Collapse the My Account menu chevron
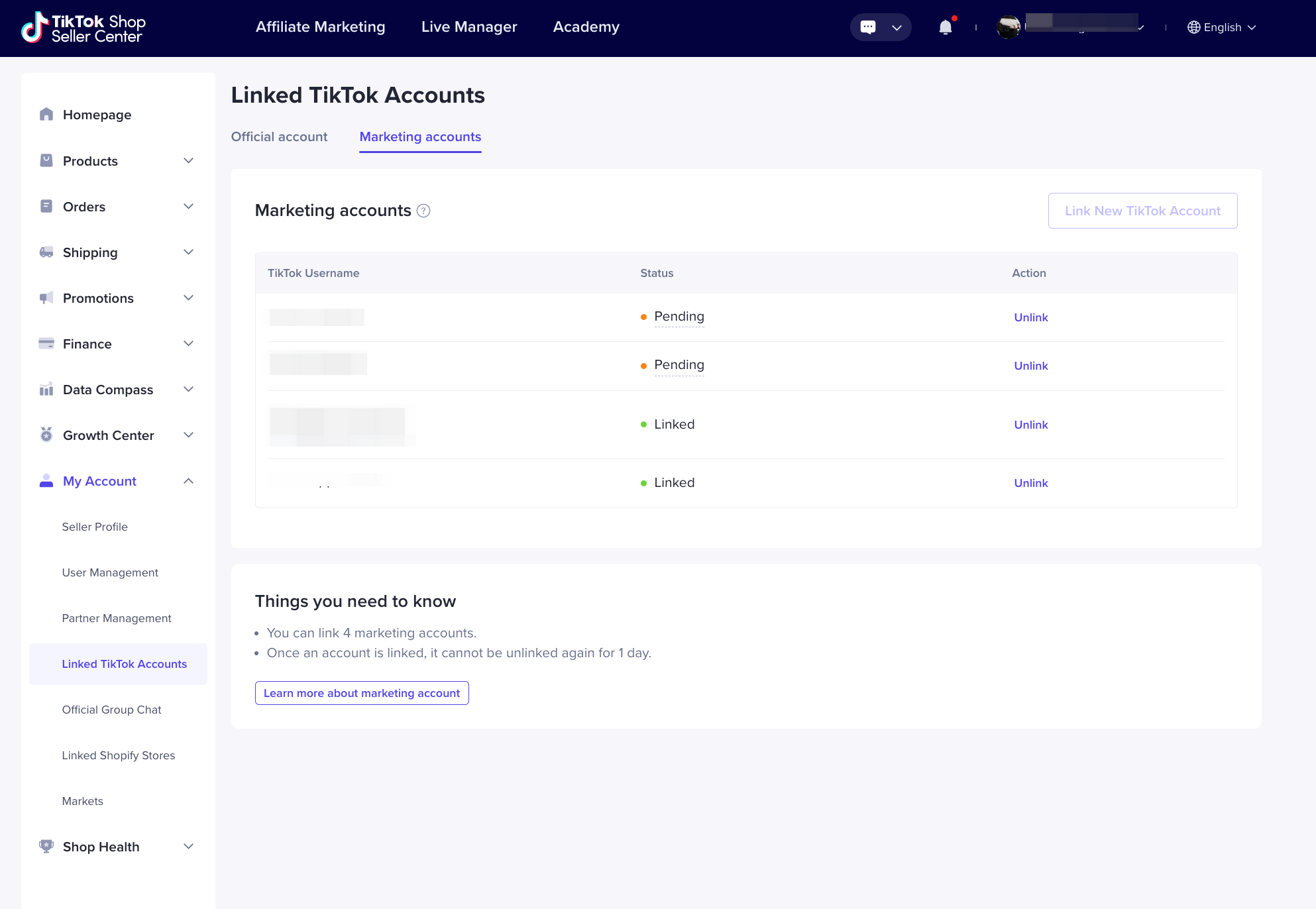Viewport: 1316px width, 909px height. [x=188, y=480]
